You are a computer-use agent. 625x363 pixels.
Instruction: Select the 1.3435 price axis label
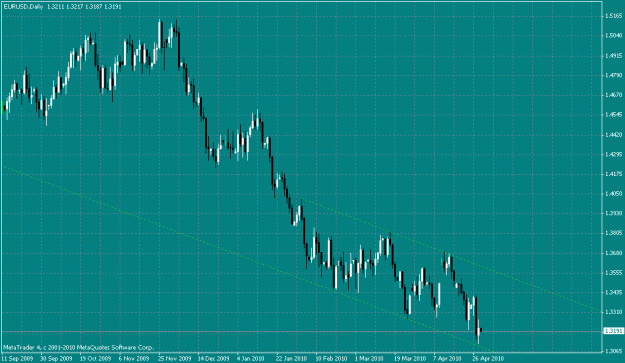(x=614, y=292)
